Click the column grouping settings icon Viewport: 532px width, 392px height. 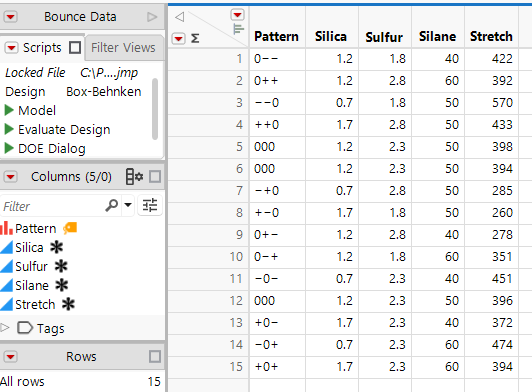tap(134, 176)
